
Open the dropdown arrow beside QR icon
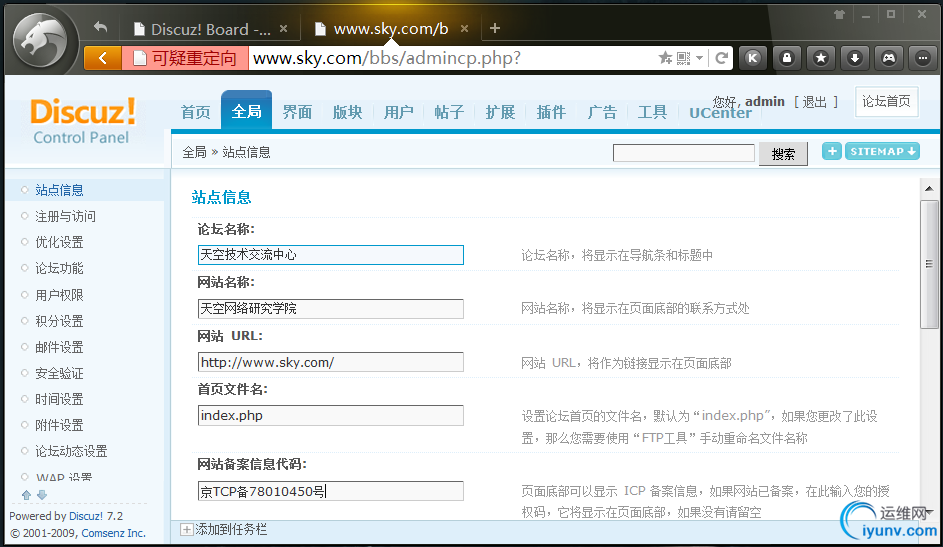(699, 58)
